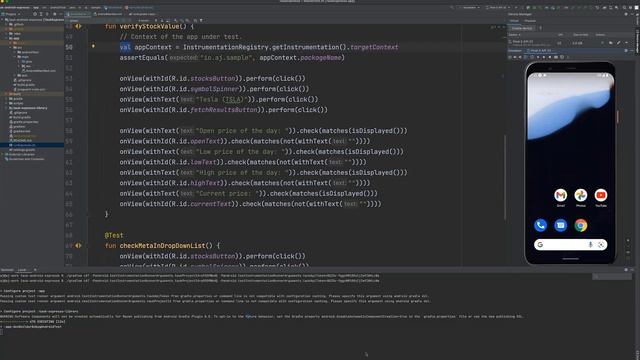The height and width of the screenshot is (360, 640).
Task: Open run configuration dropdown in toolbar
Action: pos(469,7)
